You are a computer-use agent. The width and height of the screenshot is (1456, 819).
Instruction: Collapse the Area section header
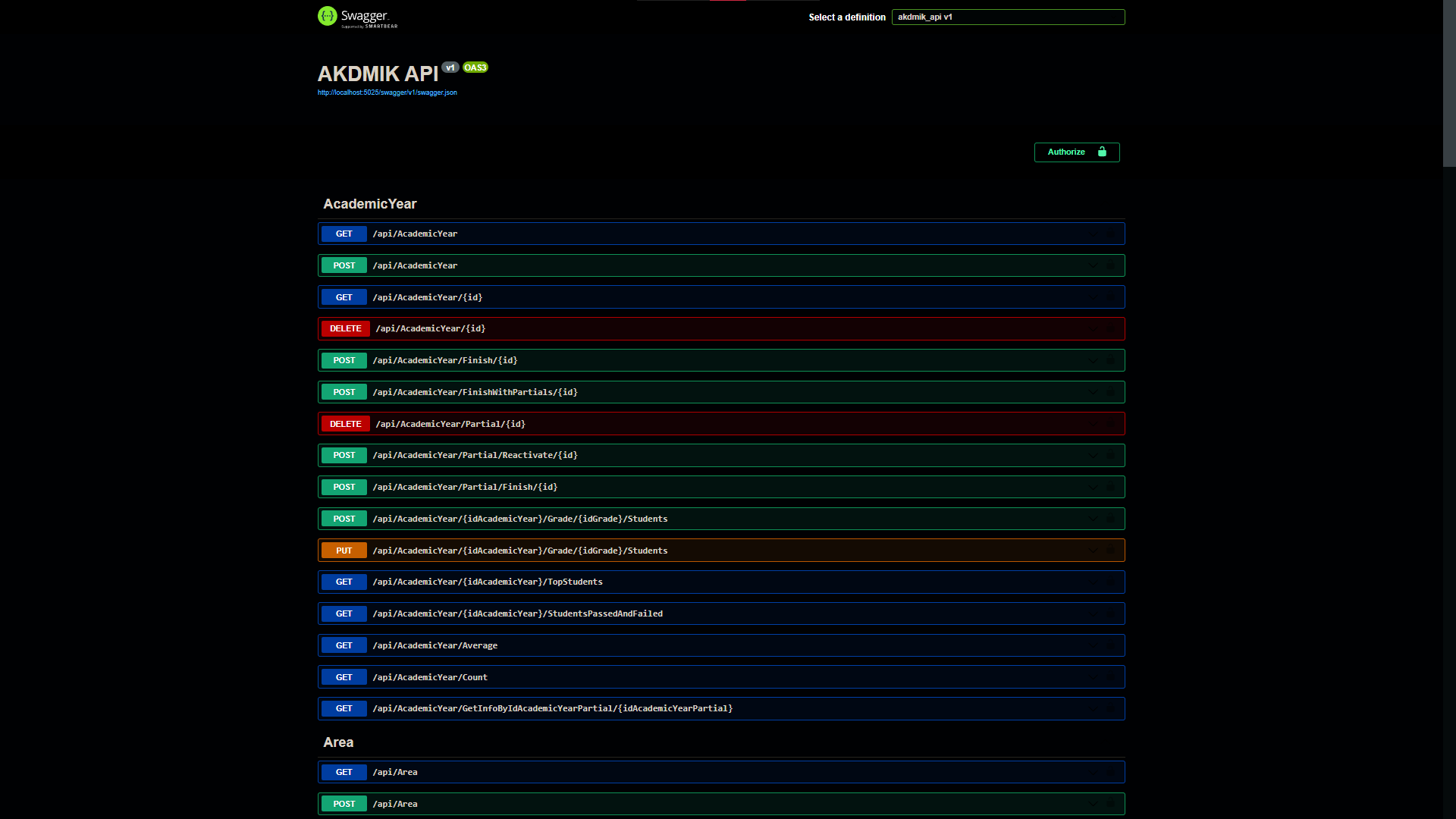pyautogui.click(x=338, y=742)
